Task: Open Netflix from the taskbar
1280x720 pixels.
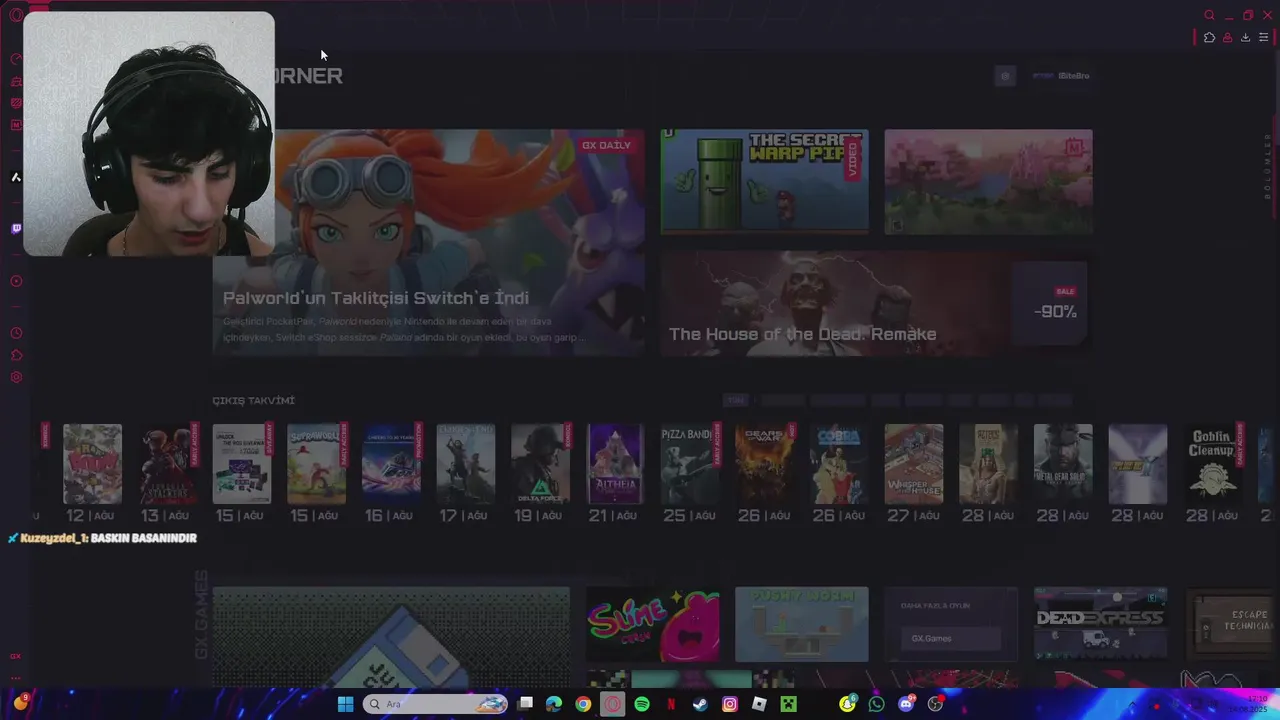Action: point(671,704)
